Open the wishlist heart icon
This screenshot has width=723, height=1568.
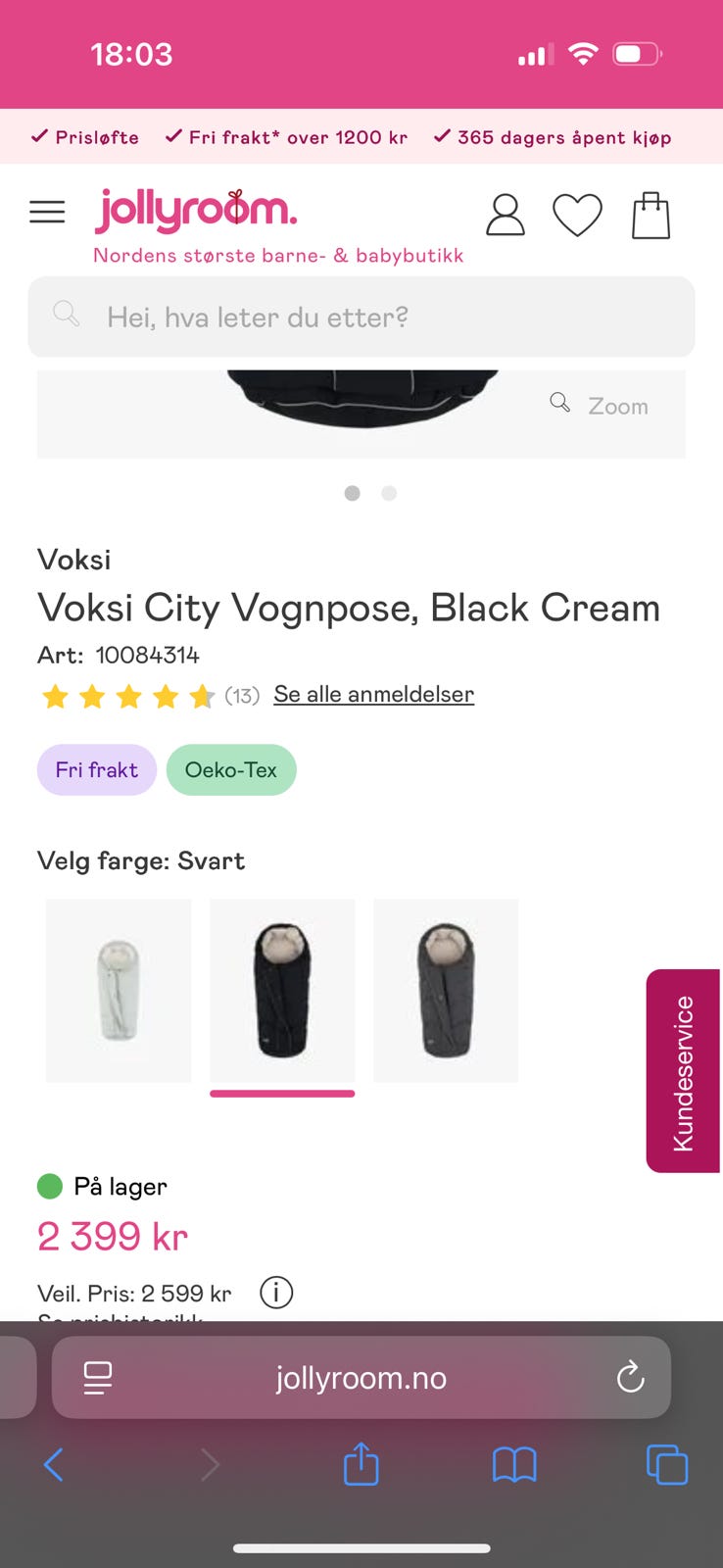click(578, 216)
